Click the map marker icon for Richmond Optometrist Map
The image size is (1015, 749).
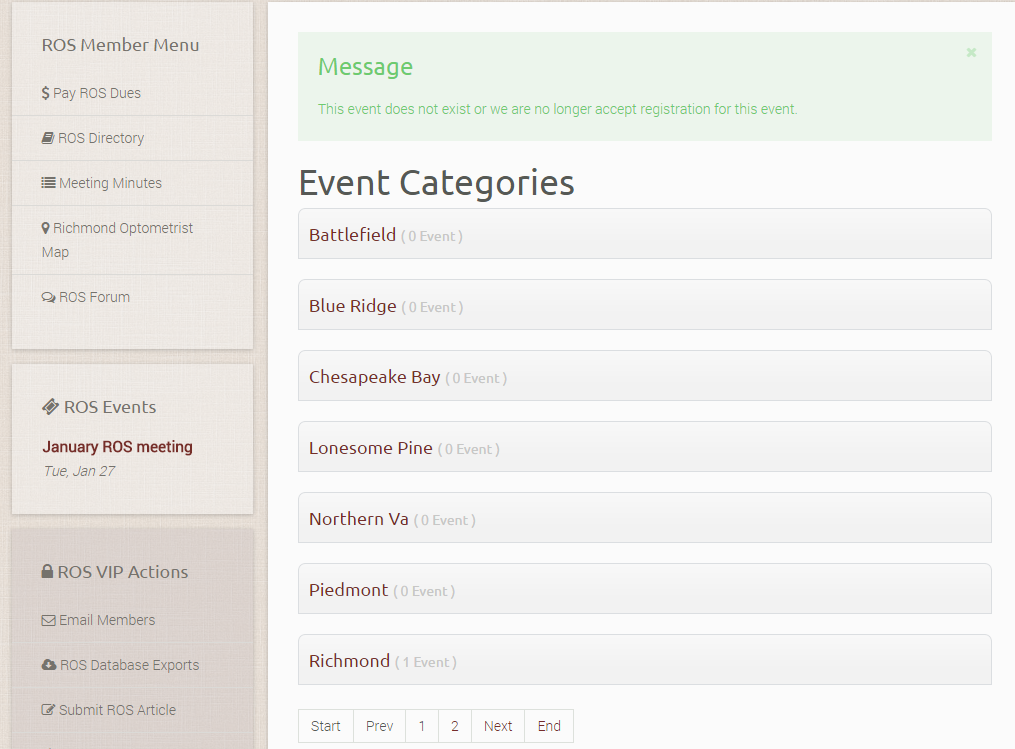coord(46,228)
